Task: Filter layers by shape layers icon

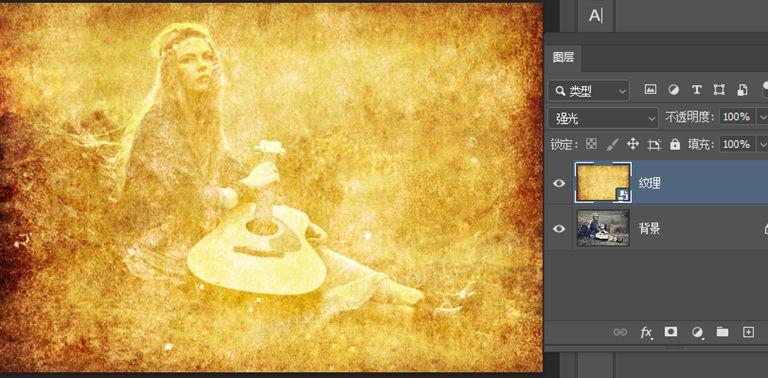Action: point(719,90)
